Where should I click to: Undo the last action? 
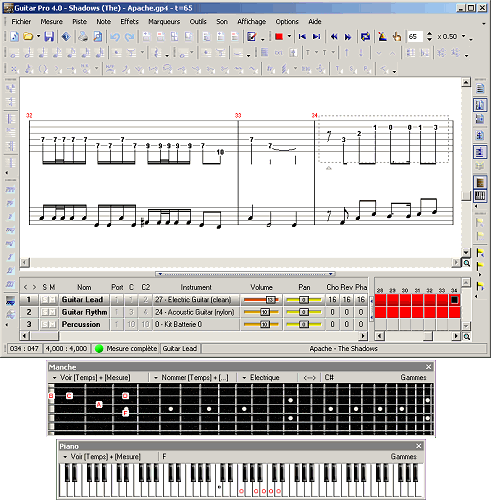[115, 36]
